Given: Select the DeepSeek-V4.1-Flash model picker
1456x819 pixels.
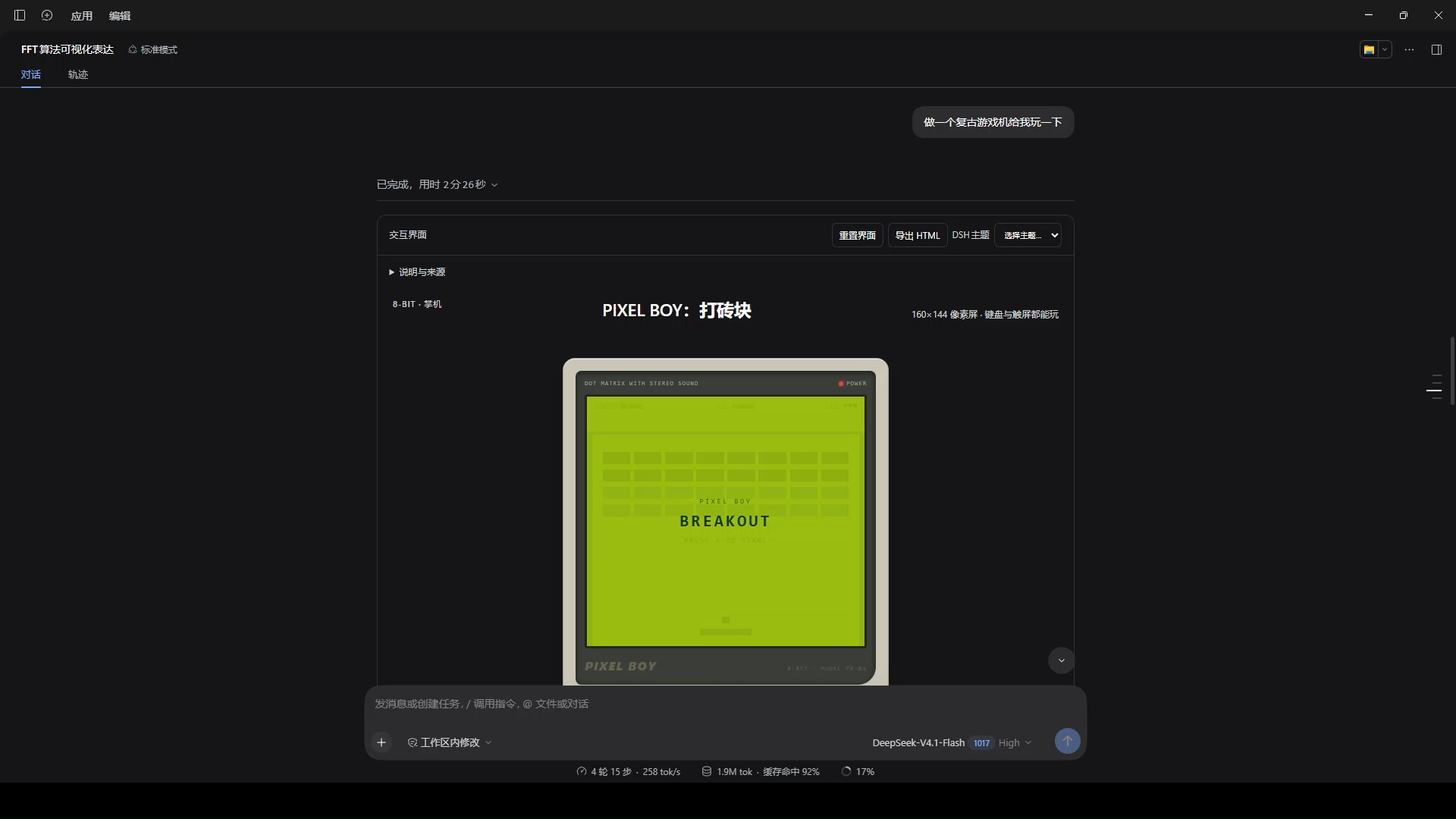Looking at the screenshot, I should point(918,742).
